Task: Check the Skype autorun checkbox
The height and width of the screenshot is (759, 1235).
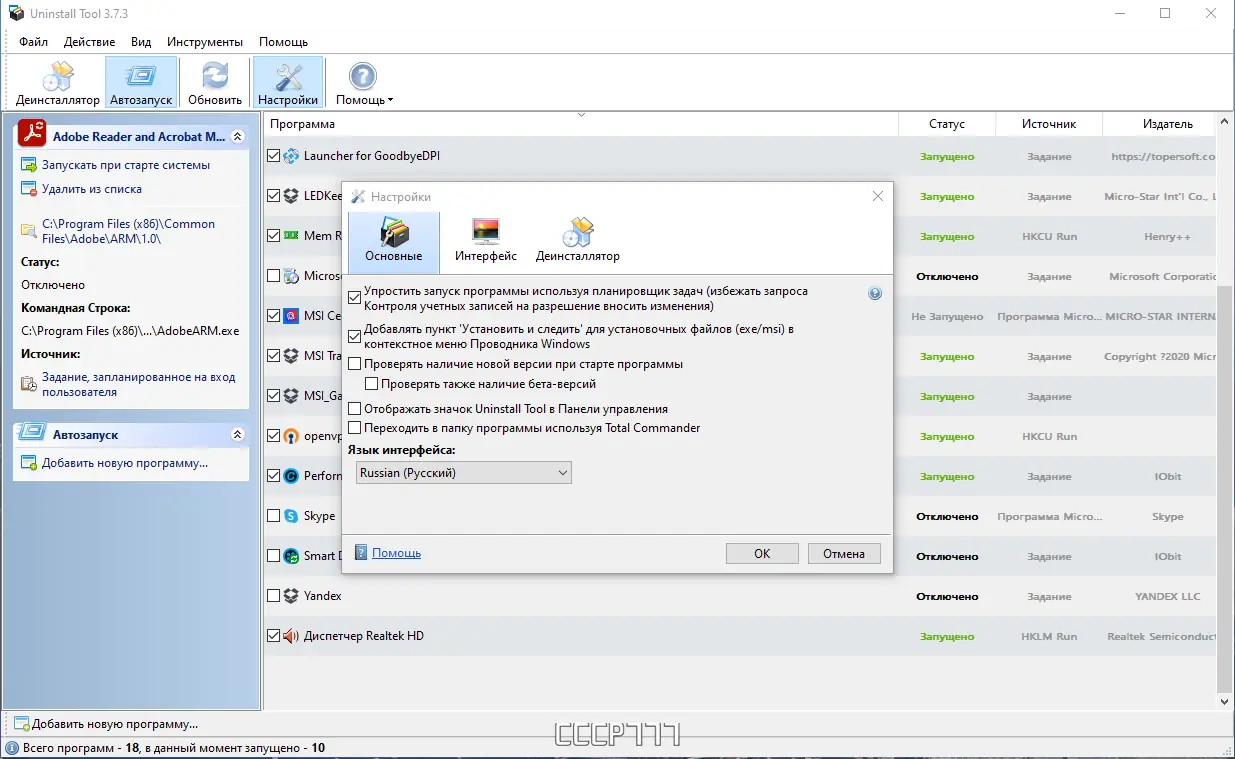Action: click(x=274, y=516)
